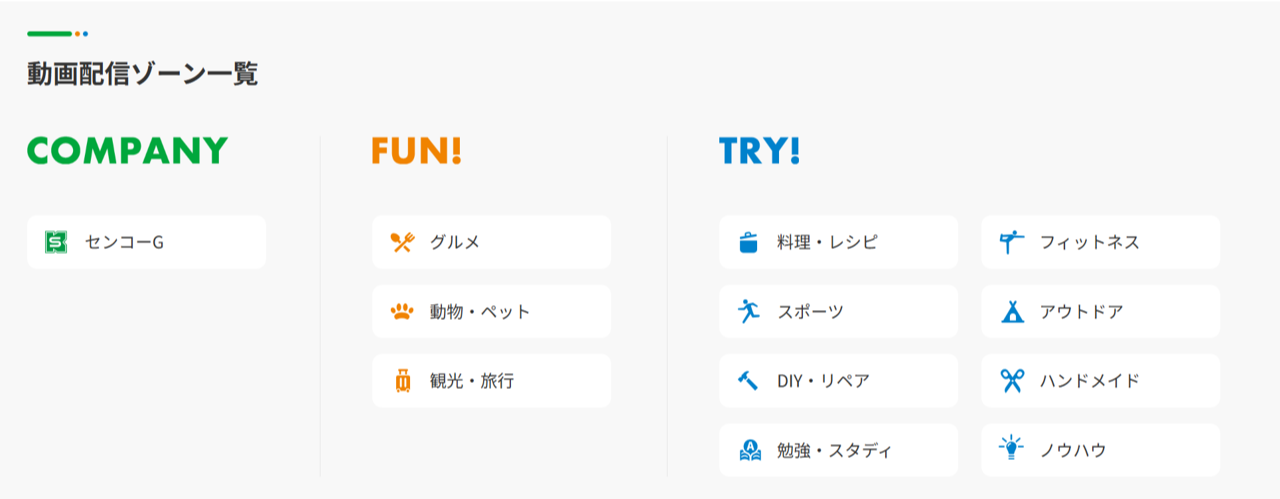Viewport: 1280px width, 499px height.
Task: Click the fork and spoon gourmet icon
Action: coord(402,242)
